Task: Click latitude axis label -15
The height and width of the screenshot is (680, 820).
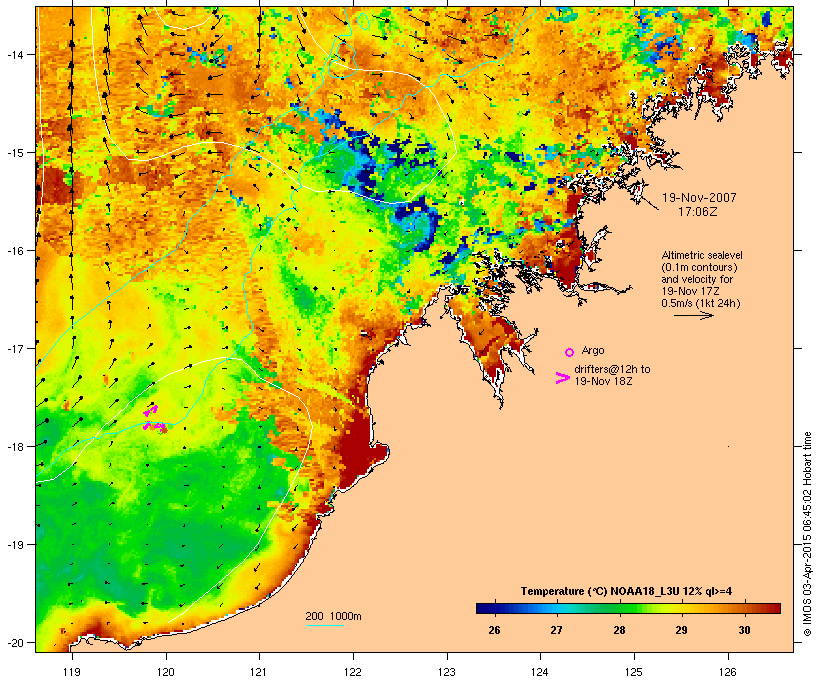Action: click(15, 153)
